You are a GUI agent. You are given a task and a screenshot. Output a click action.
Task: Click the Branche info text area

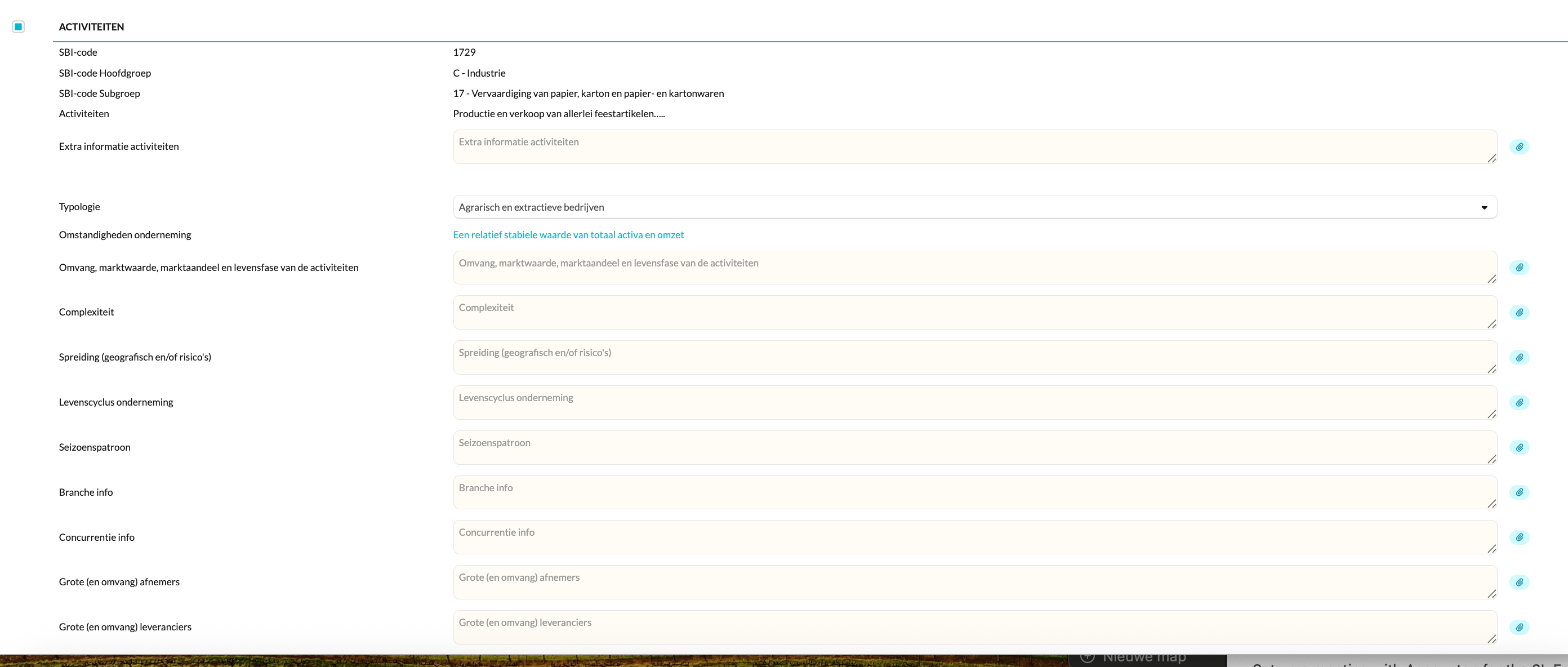(x=974, y=492)
